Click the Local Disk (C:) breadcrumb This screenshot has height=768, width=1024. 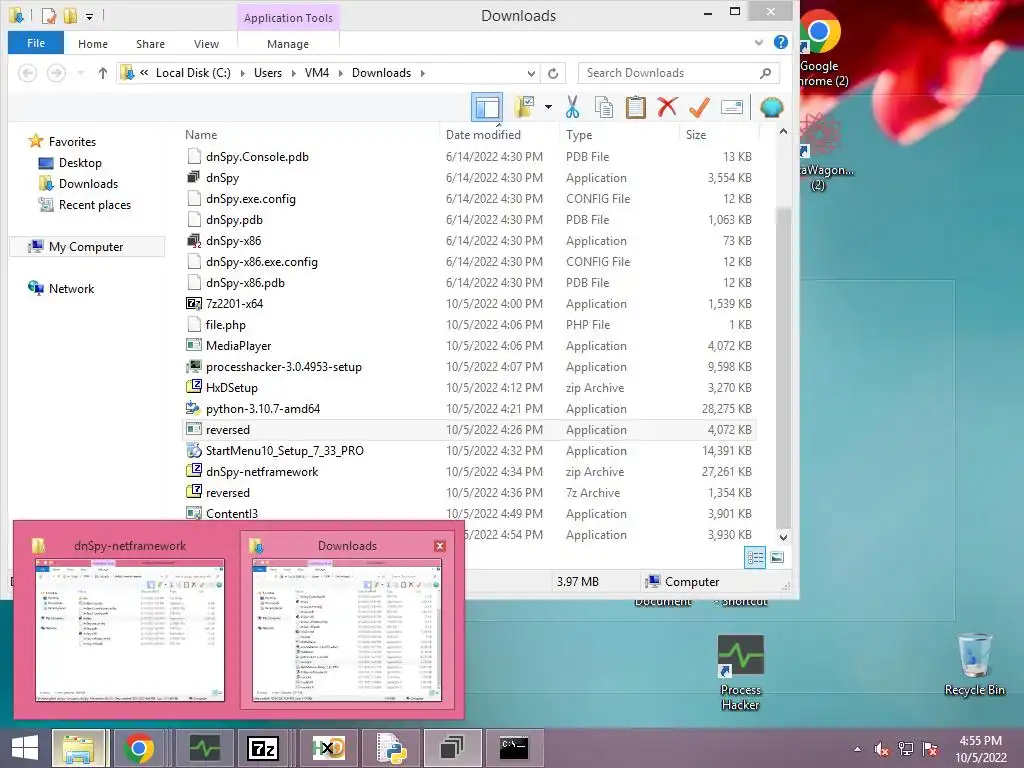click(x=193, y=73)
